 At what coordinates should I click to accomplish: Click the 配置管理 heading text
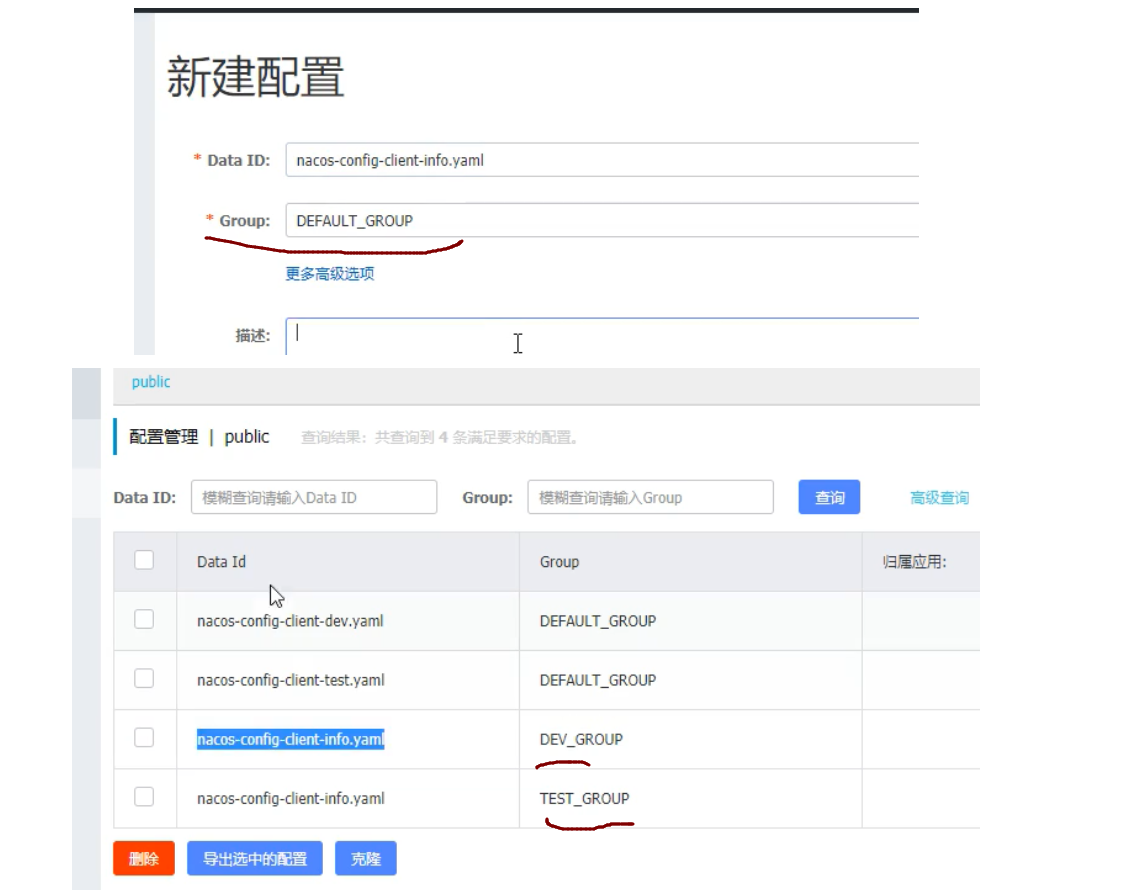click(x=163, y=436)
